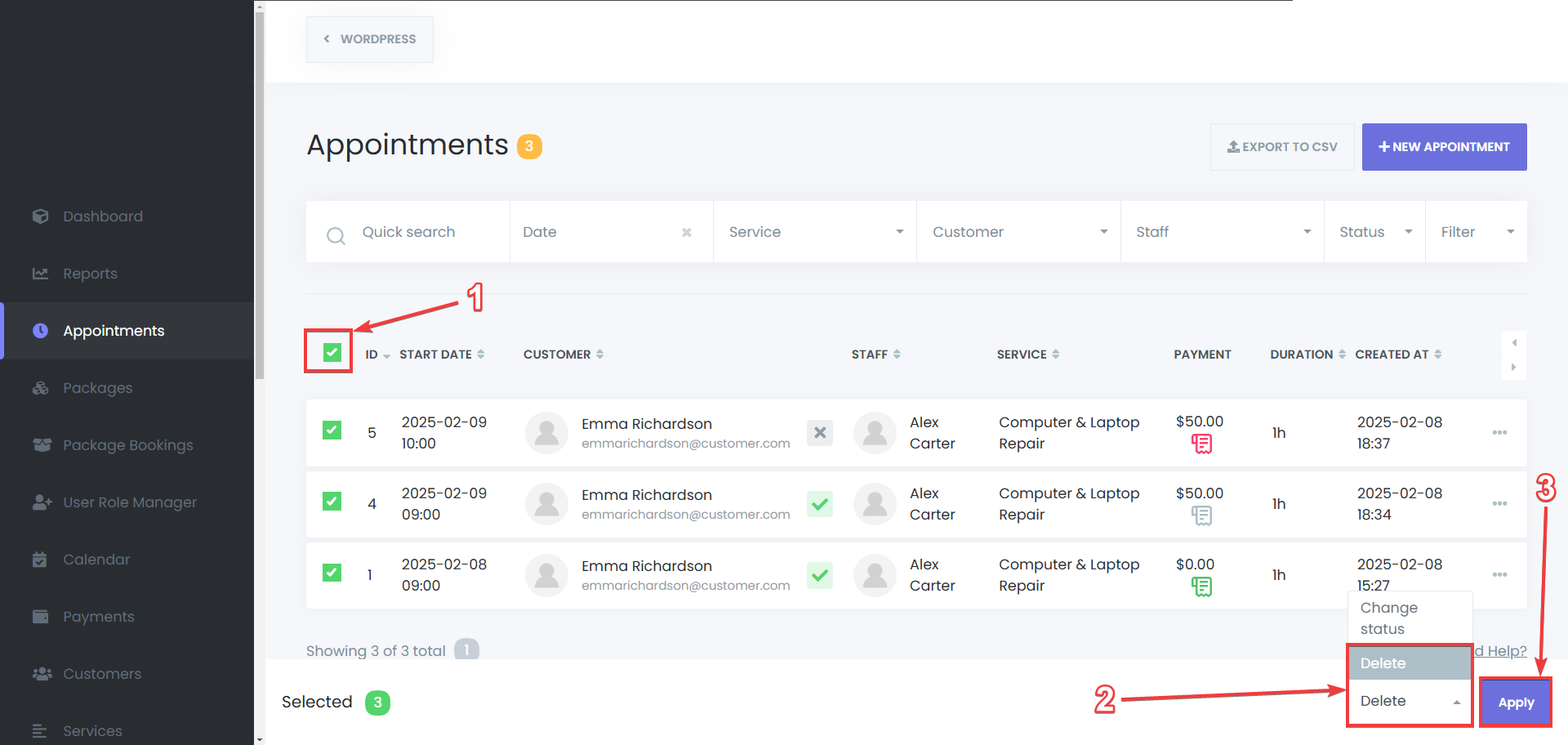
Task: Click the gray payment receipt icon for appointment 4
Action: click(x=1201, y=515)
